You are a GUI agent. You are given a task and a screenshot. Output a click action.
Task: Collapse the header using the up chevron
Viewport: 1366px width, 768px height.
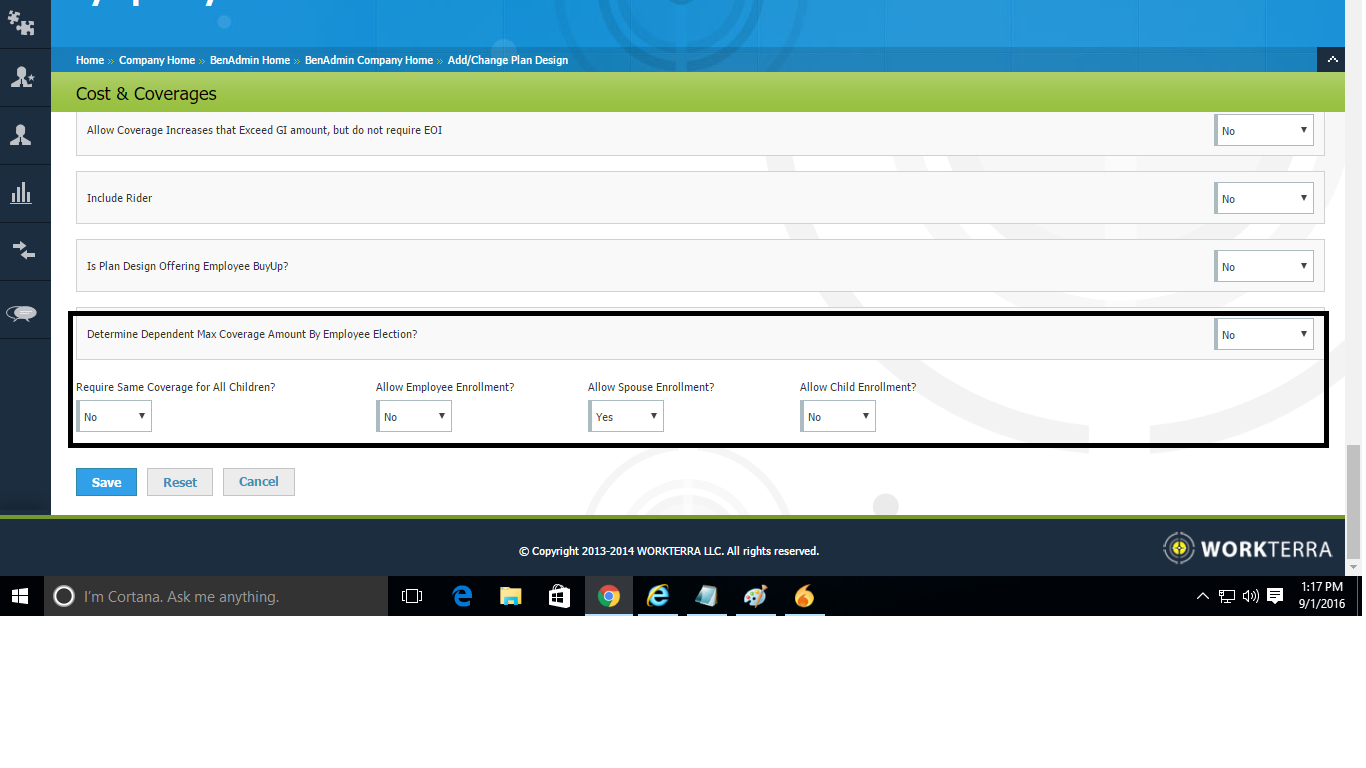coord(1331,60)
